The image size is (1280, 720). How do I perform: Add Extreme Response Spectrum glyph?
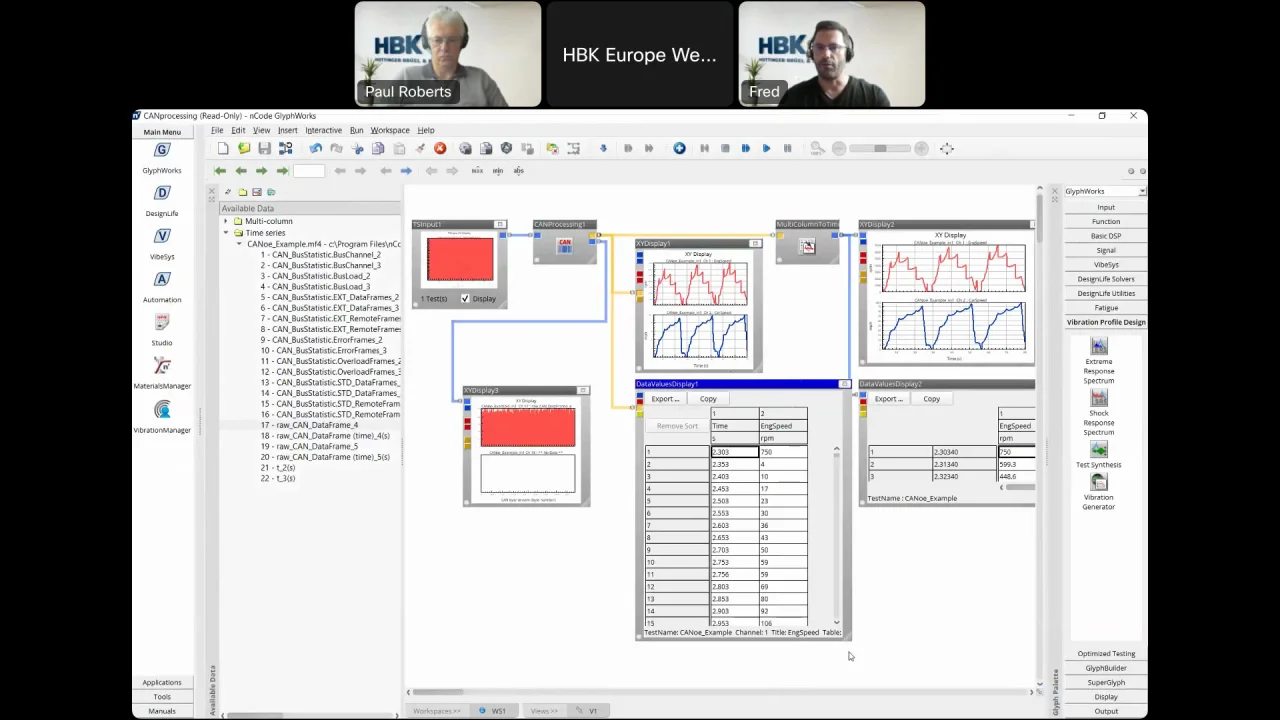(x=1098, y=347)
